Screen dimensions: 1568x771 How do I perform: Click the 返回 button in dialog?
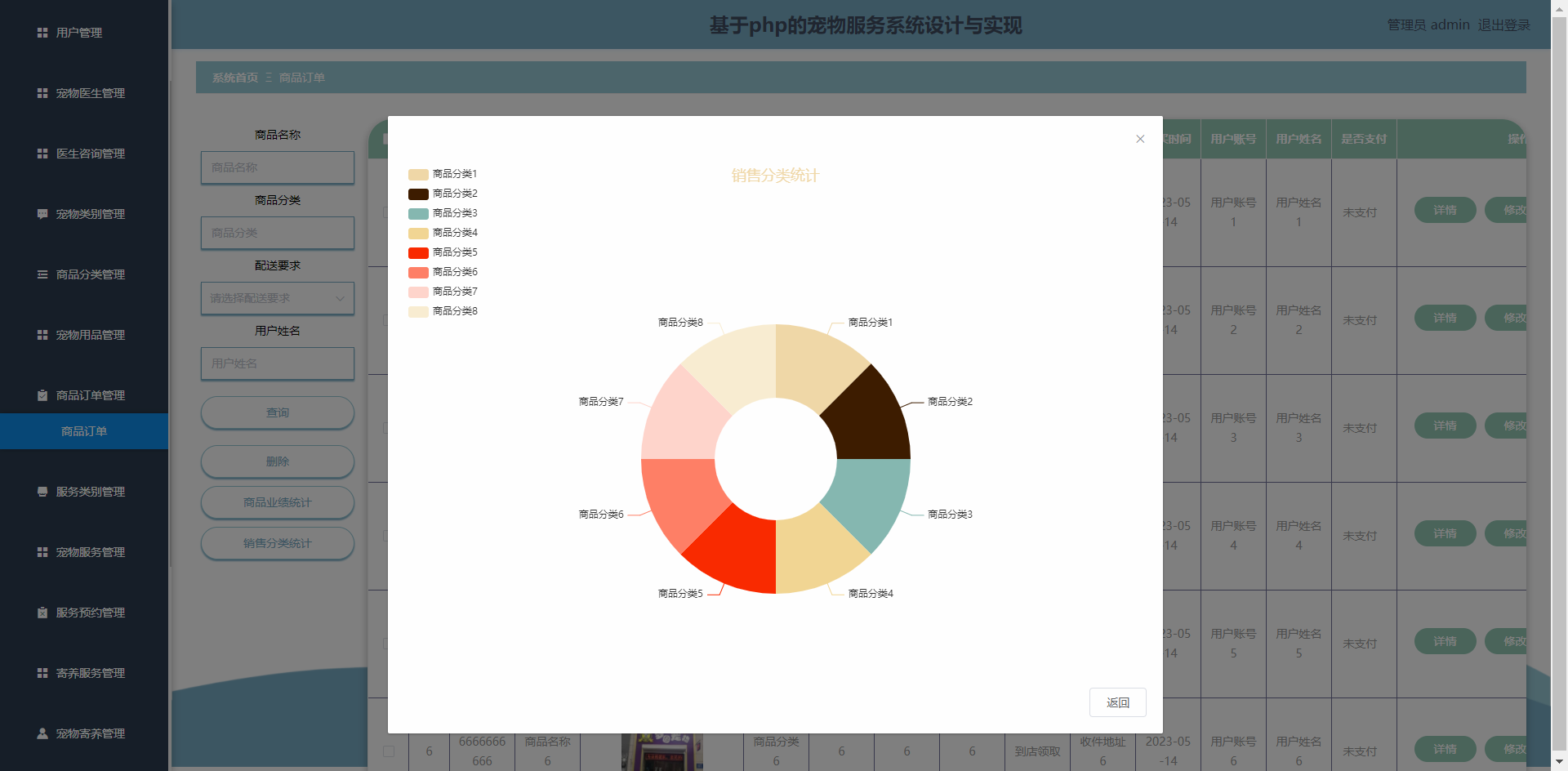[1117, 702]
